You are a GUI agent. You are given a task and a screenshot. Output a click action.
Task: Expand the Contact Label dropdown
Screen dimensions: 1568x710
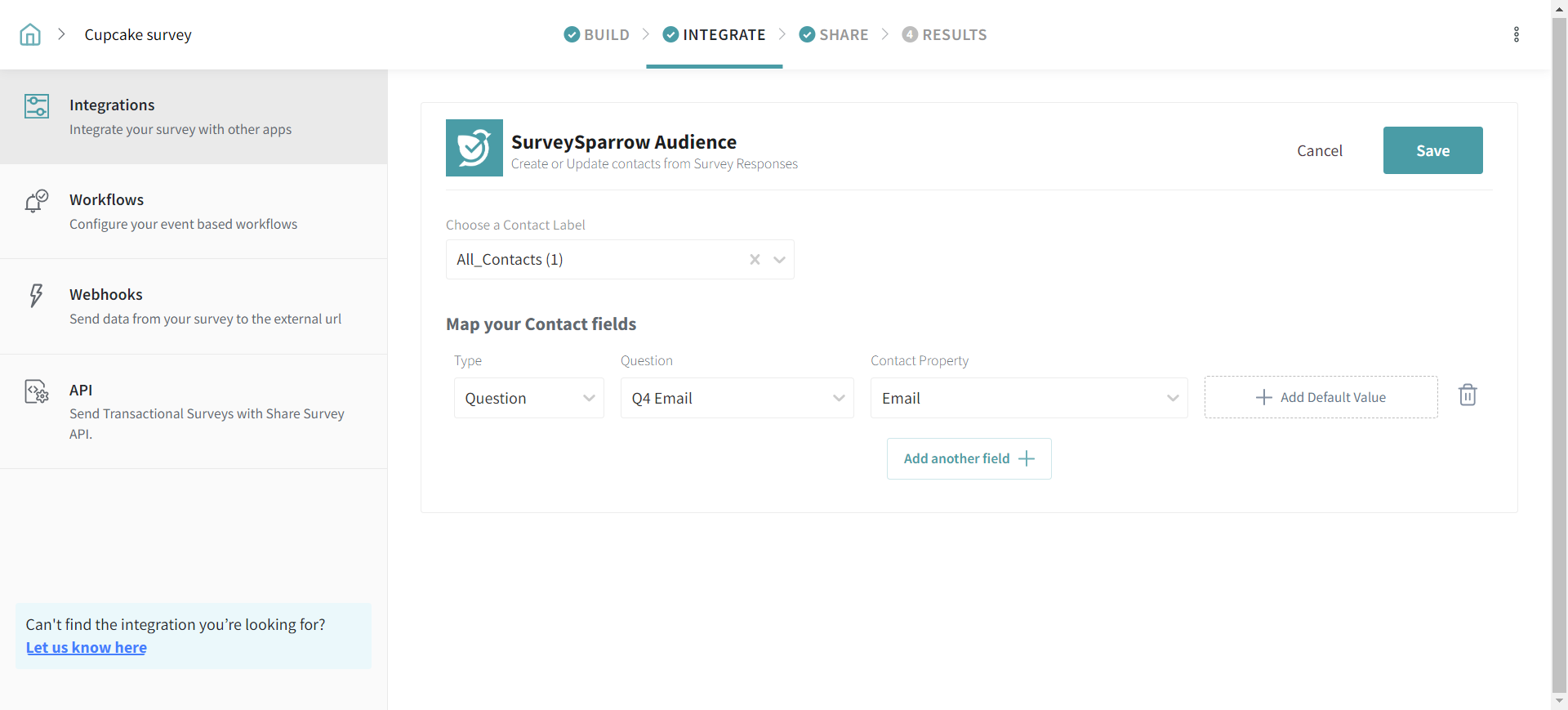pyautogui.click(x=779, y=260)
